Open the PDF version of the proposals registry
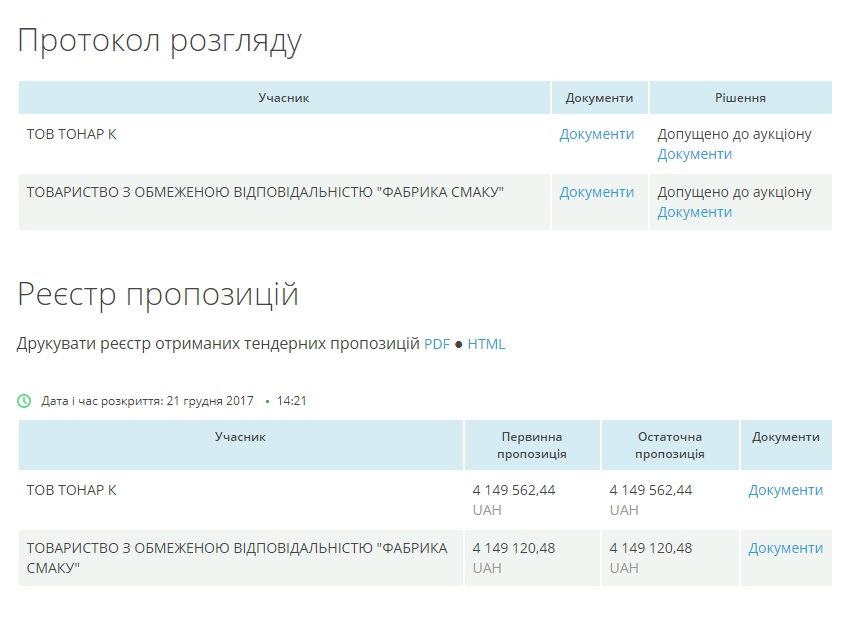The height and width of the screenshot is (625, 845). coord(436,344)
